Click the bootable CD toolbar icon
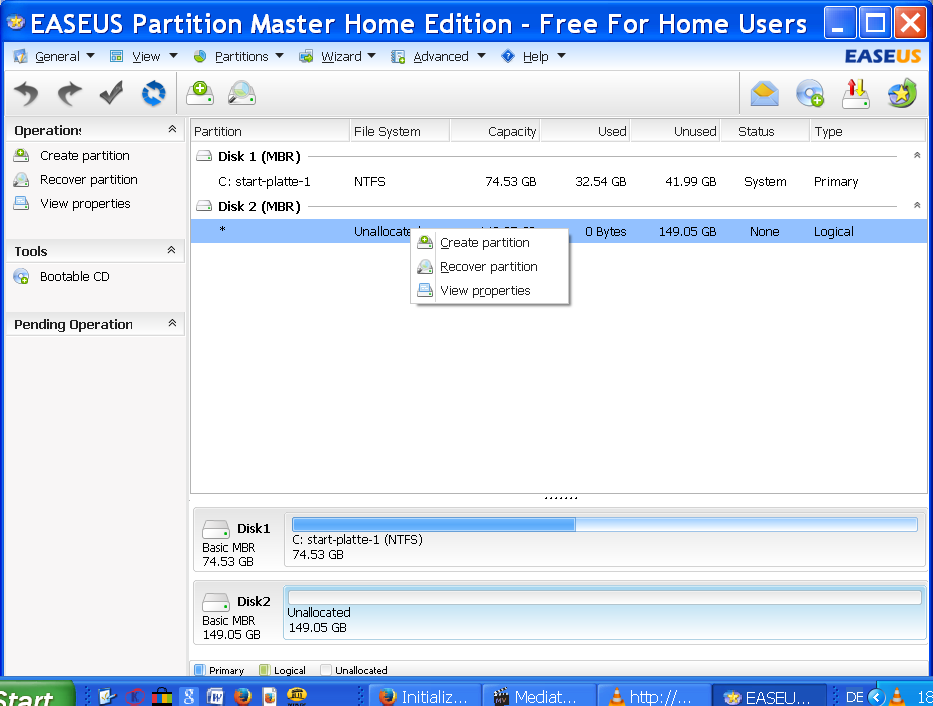This screenshot has width=933, height=706. [810, 93]
